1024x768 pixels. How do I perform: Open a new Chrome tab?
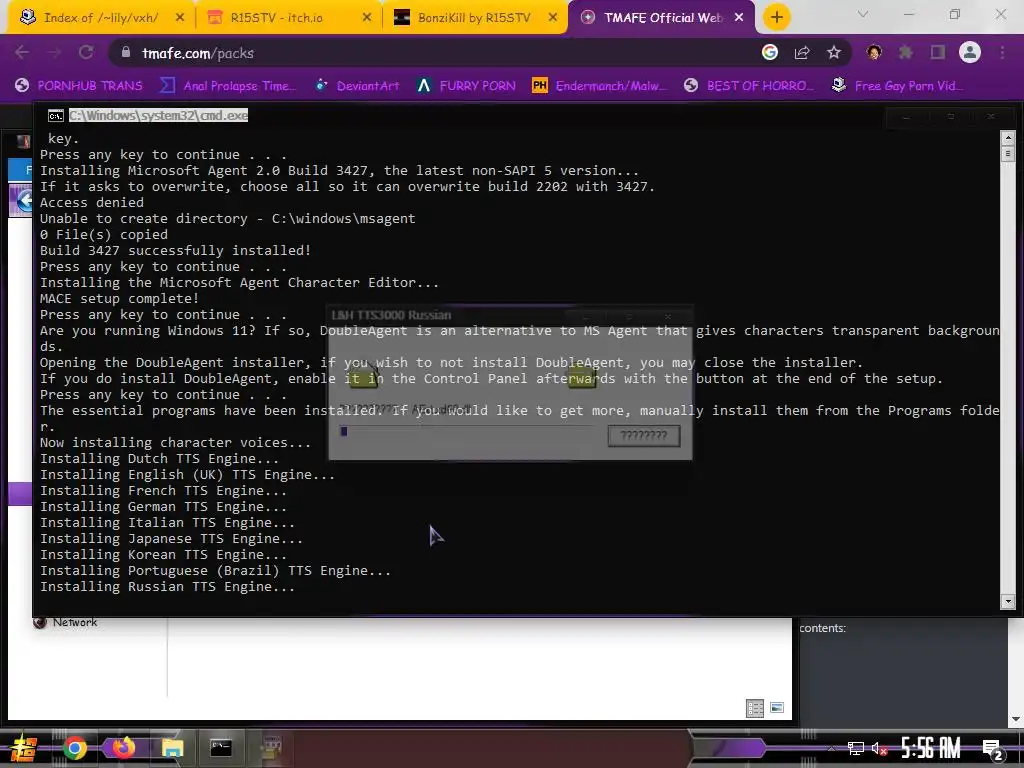click(776, 18)
